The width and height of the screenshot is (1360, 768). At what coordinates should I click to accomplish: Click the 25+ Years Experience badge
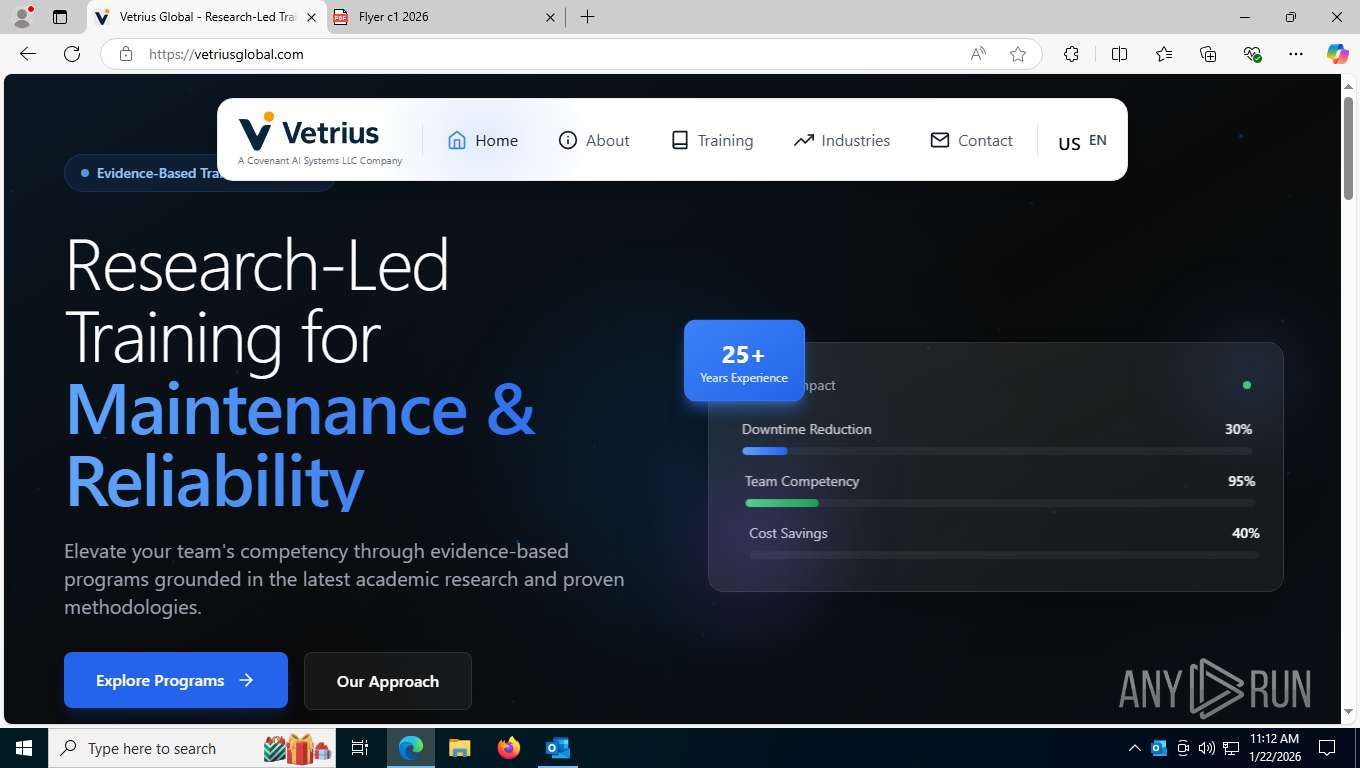(744, 361)
